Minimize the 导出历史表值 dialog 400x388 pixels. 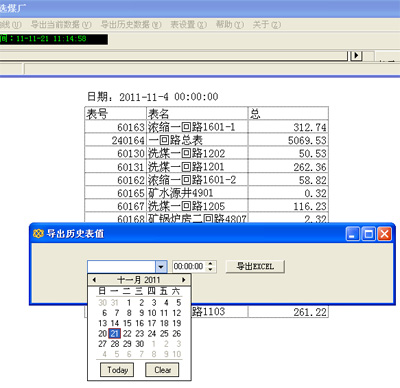(353, 234)
